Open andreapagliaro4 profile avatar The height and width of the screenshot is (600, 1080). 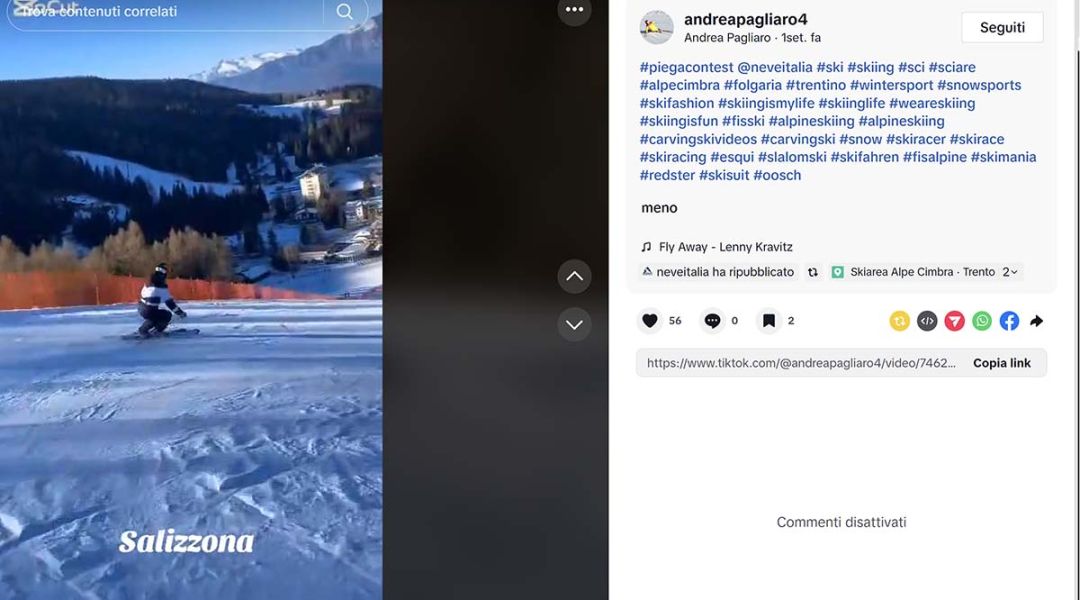click(x=656, y=28)
